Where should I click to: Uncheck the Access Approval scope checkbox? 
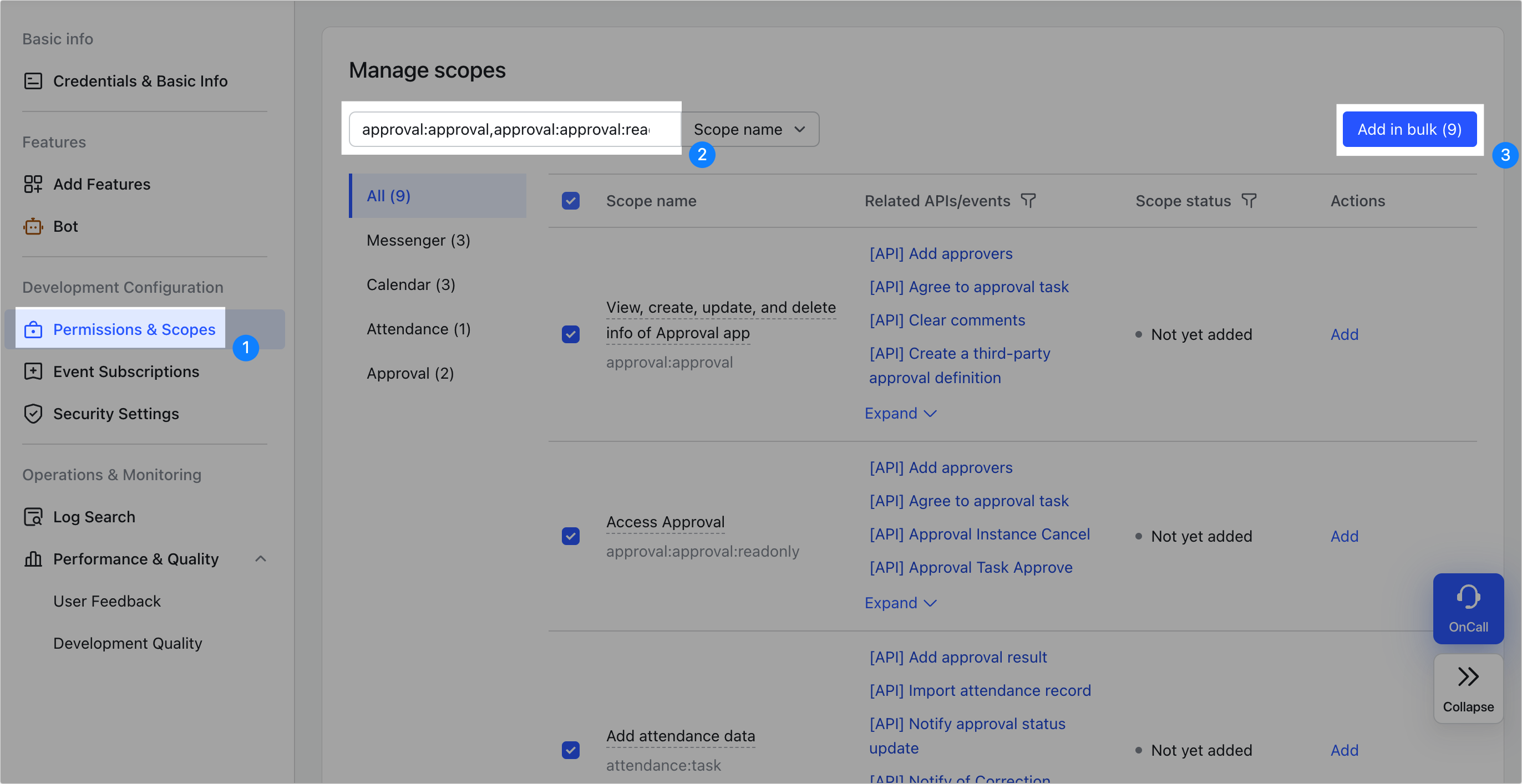pos(570,537)
